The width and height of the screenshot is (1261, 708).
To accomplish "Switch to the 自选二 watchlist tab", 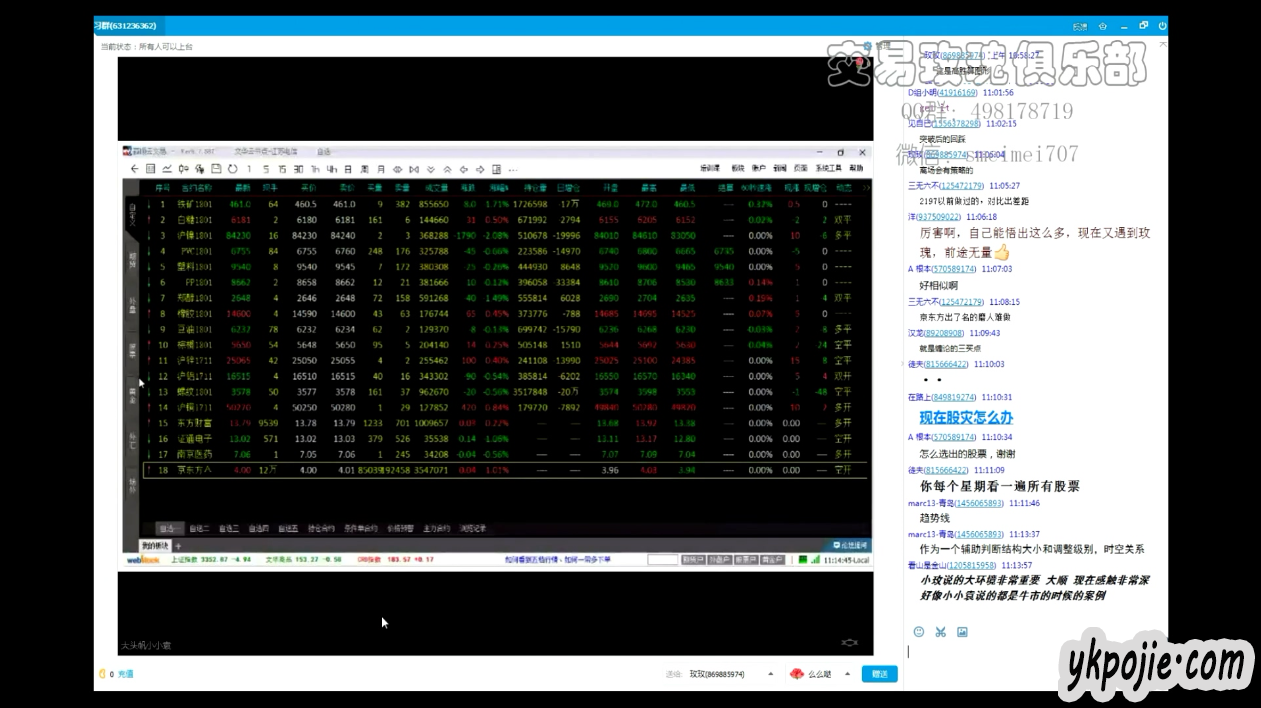I will tap(199, 528).
